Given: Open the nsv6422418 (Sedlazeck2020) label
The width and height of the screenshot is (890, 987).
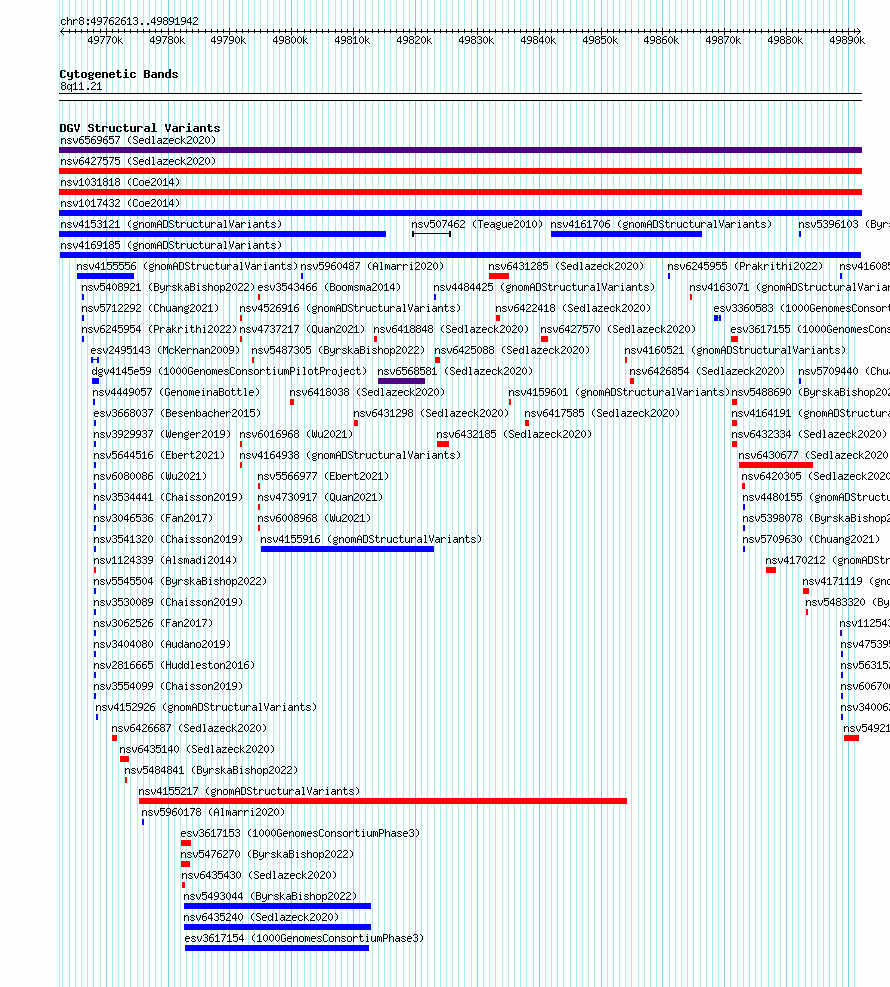Looking at the screenshot, I should point(573,308).
